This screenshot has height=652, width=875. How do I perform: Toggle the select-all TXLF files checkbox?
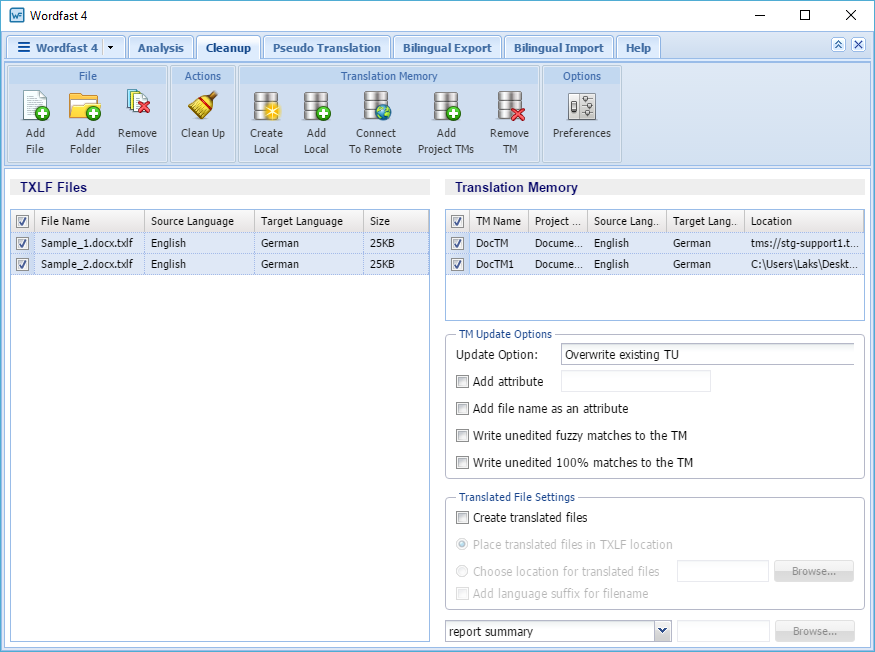22,222
